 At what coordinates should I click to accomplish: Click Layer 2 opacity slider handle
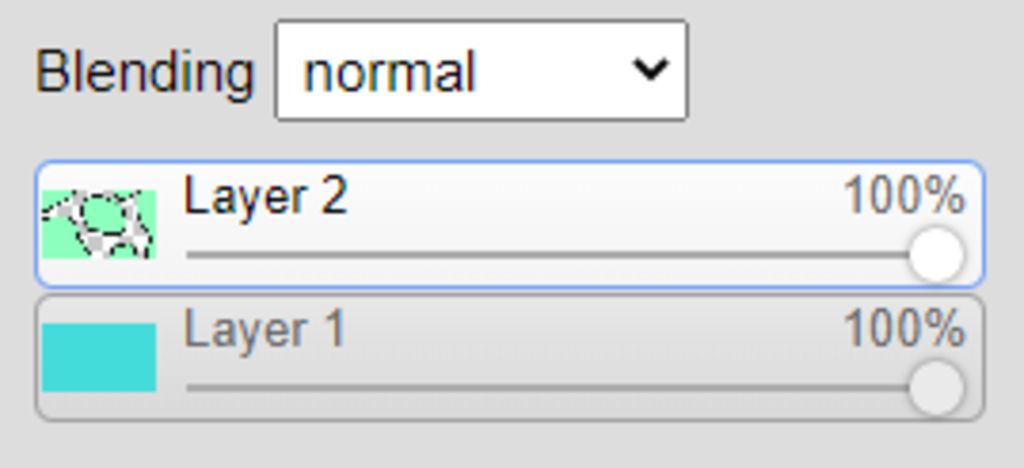(x=936, y=255)
